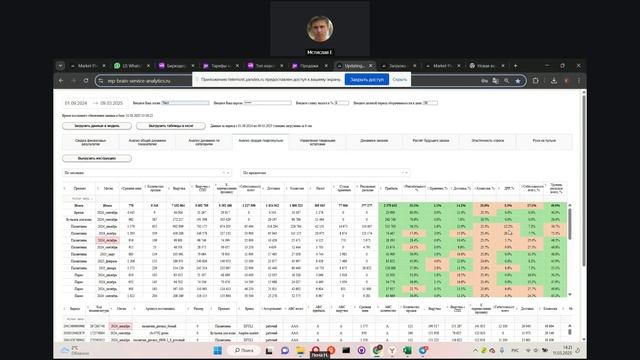Switch РУС input language in tray

[x=515, y=351]
